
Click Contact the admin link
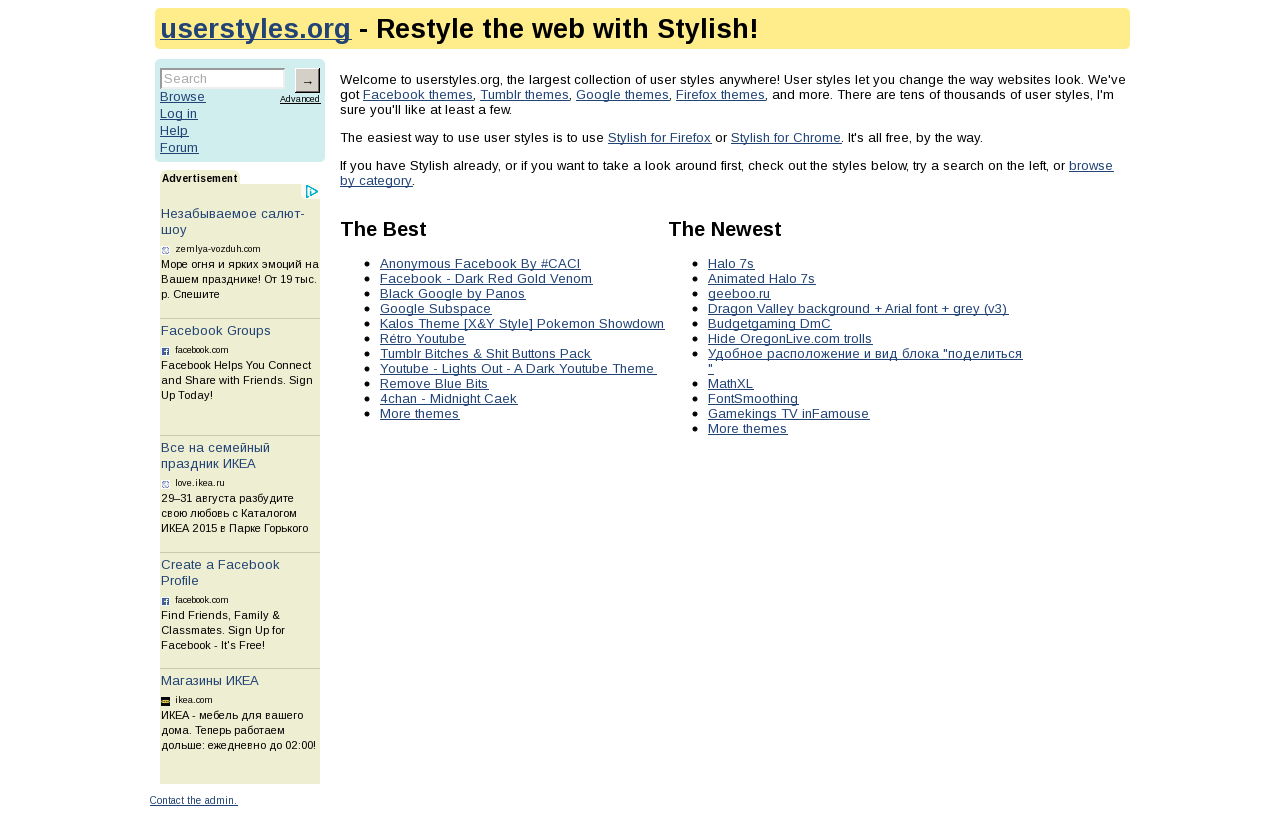click(194, 801)
